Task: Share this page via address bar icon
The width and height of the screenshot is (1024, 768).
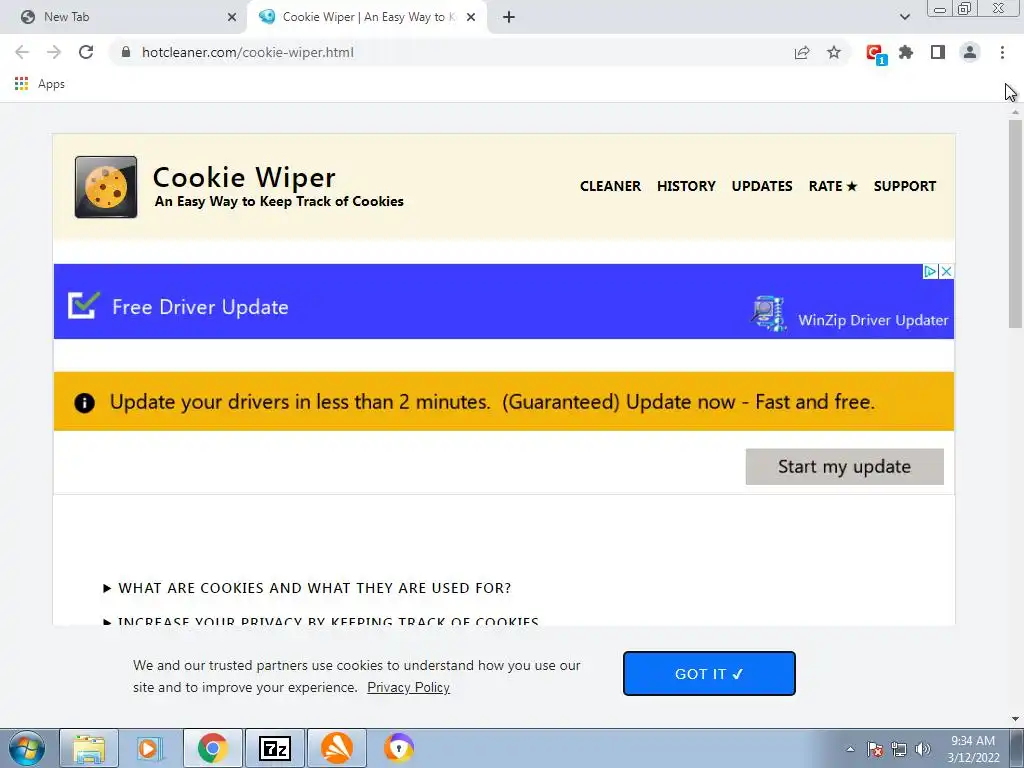Action: point(802,52)
